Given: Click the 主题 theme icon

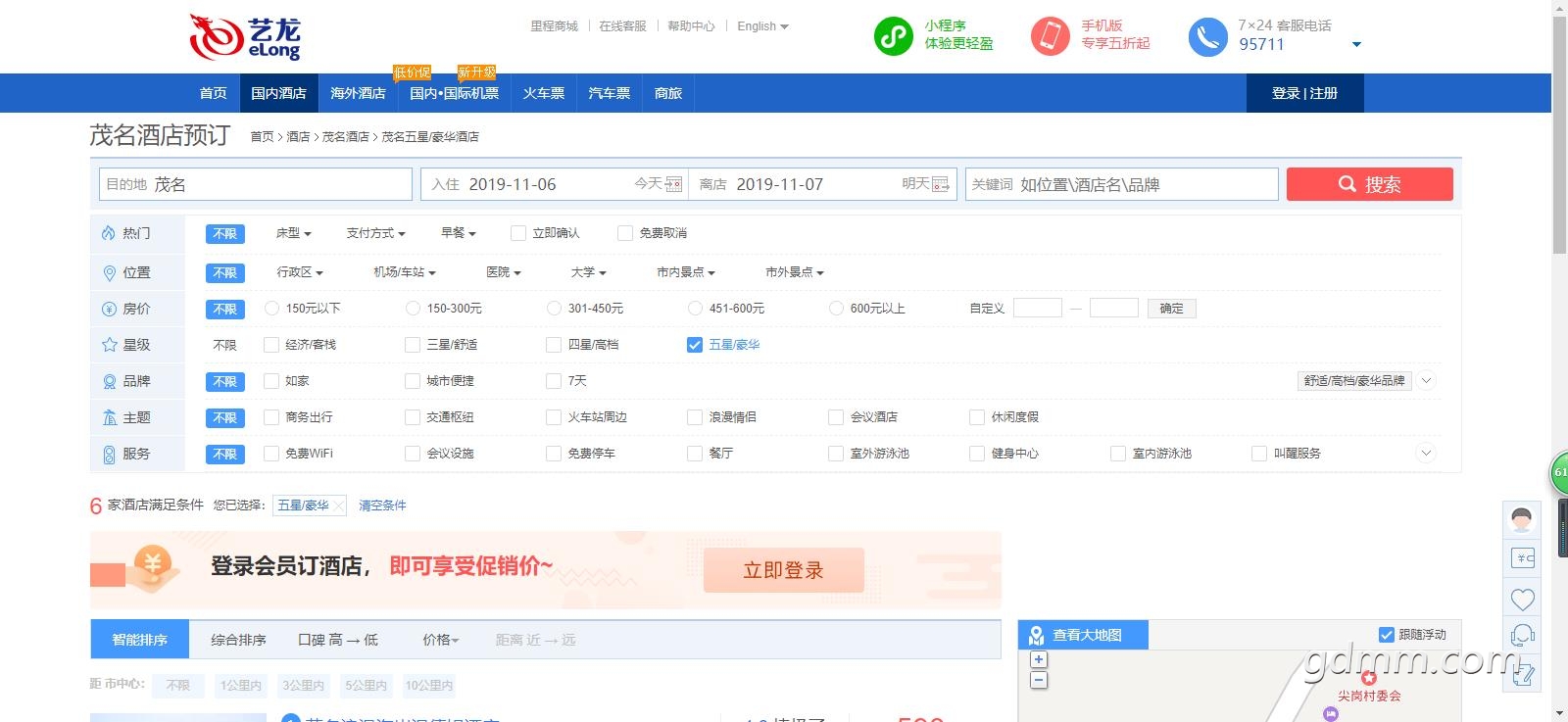Looking at the screenshot, I should point(109,417).
